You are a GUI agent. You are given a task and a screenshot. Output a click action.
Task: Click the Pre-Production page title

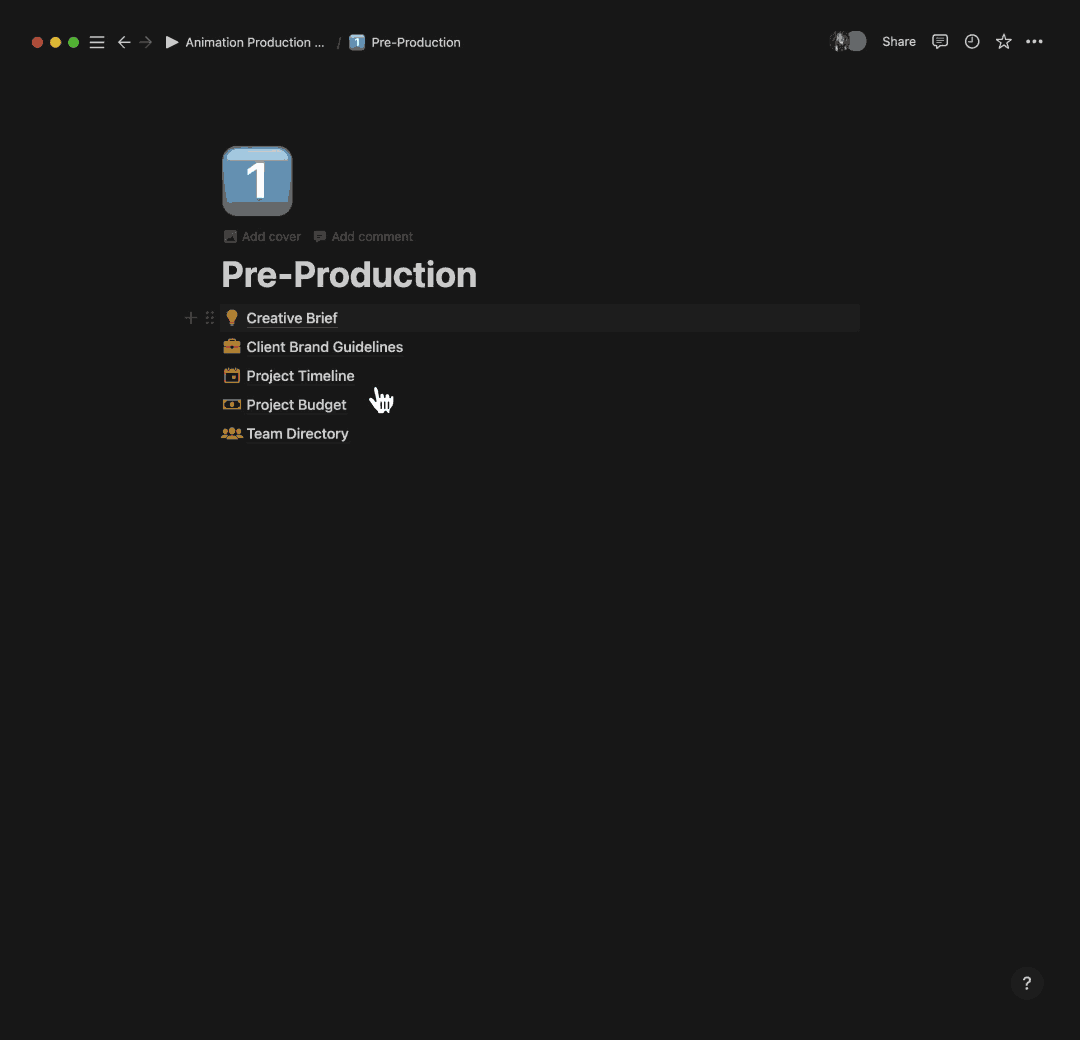349,275
